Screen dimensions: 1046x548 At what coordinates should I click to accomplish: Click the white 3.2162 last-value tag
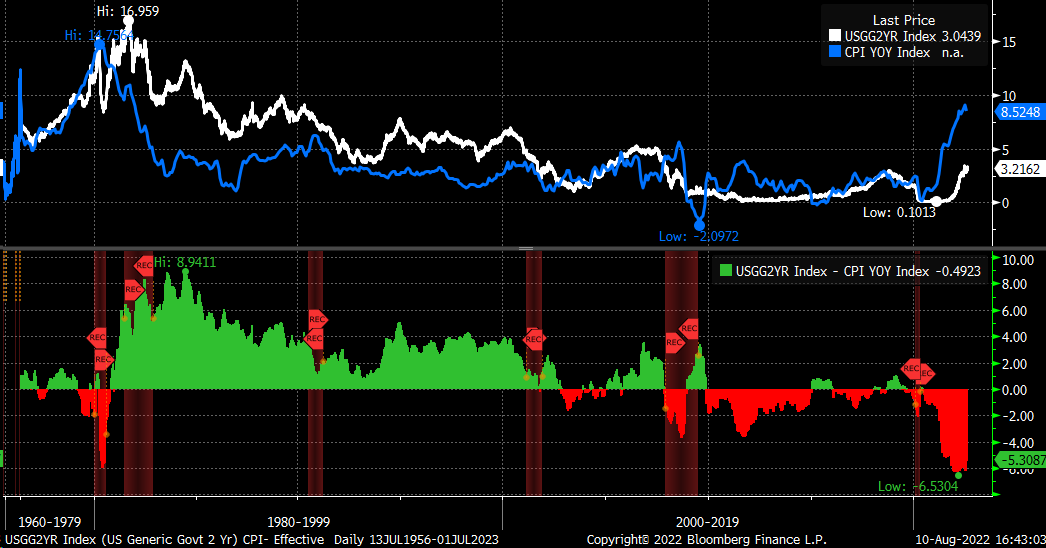coord(1020,169)
